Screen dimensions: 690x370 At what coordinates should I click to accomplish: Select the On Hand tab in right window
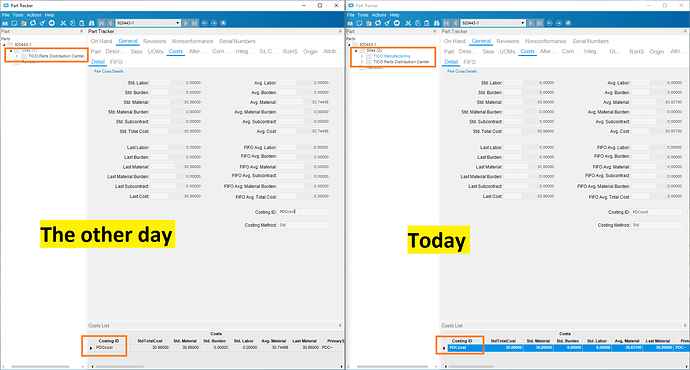455,41
